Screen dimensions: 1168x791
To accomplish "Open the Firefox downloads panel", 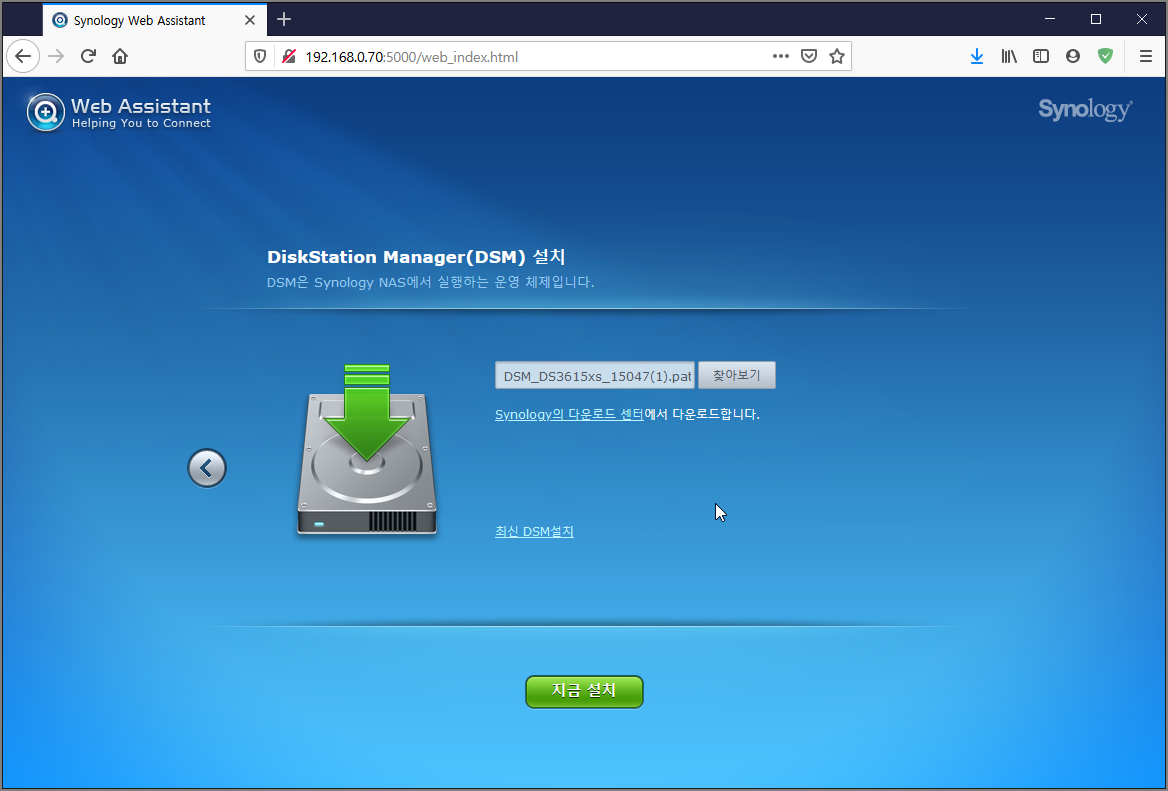I will (977, 57).
